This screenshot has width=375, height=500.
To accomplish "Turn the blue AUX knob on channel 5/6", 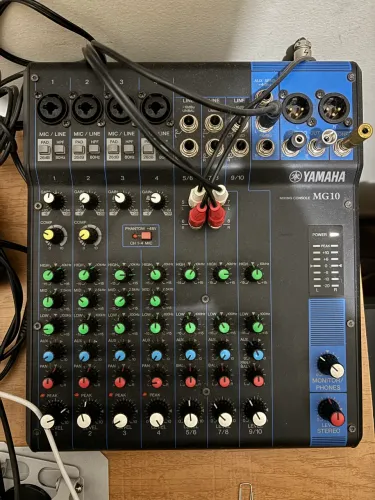I will [190, 354].
